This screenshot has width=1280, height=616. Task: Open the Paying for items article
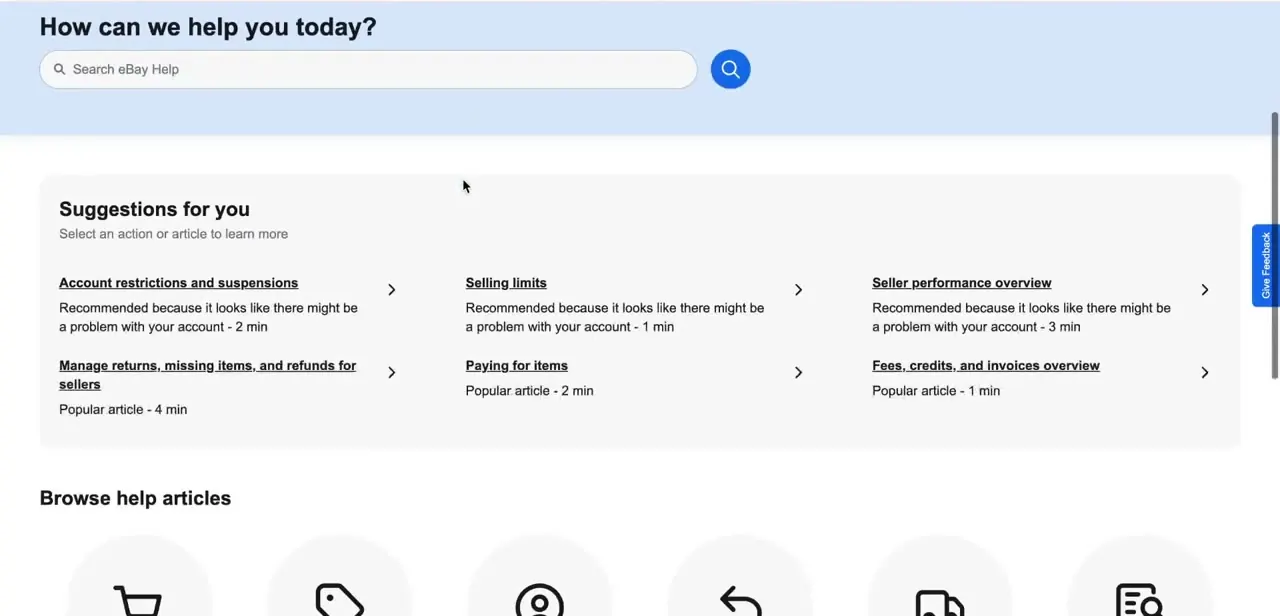pyautogui.click(x=516, y=366)
